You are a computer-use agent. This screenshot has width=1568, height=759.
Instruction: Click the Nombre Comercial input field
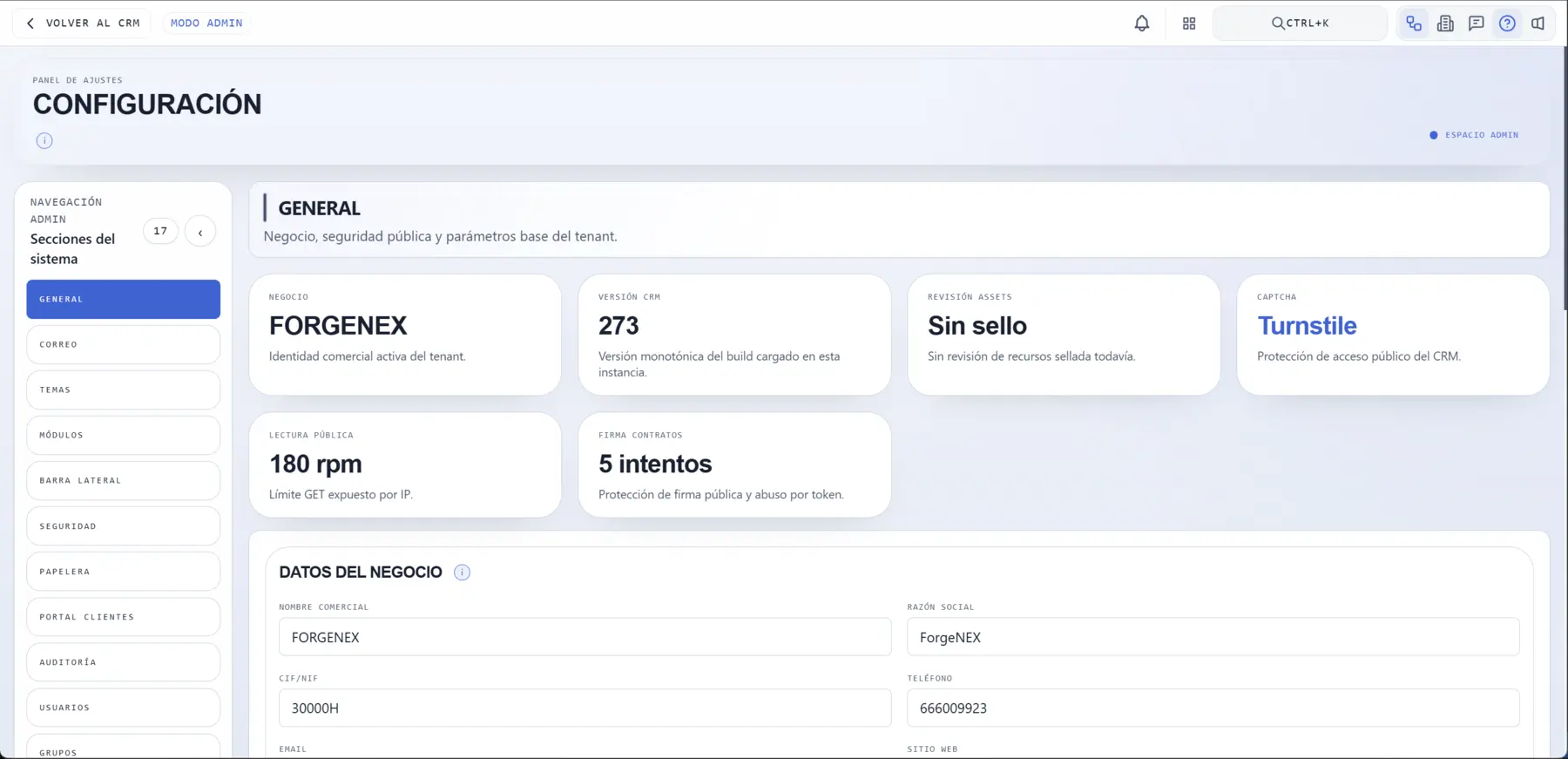point(585,637)
